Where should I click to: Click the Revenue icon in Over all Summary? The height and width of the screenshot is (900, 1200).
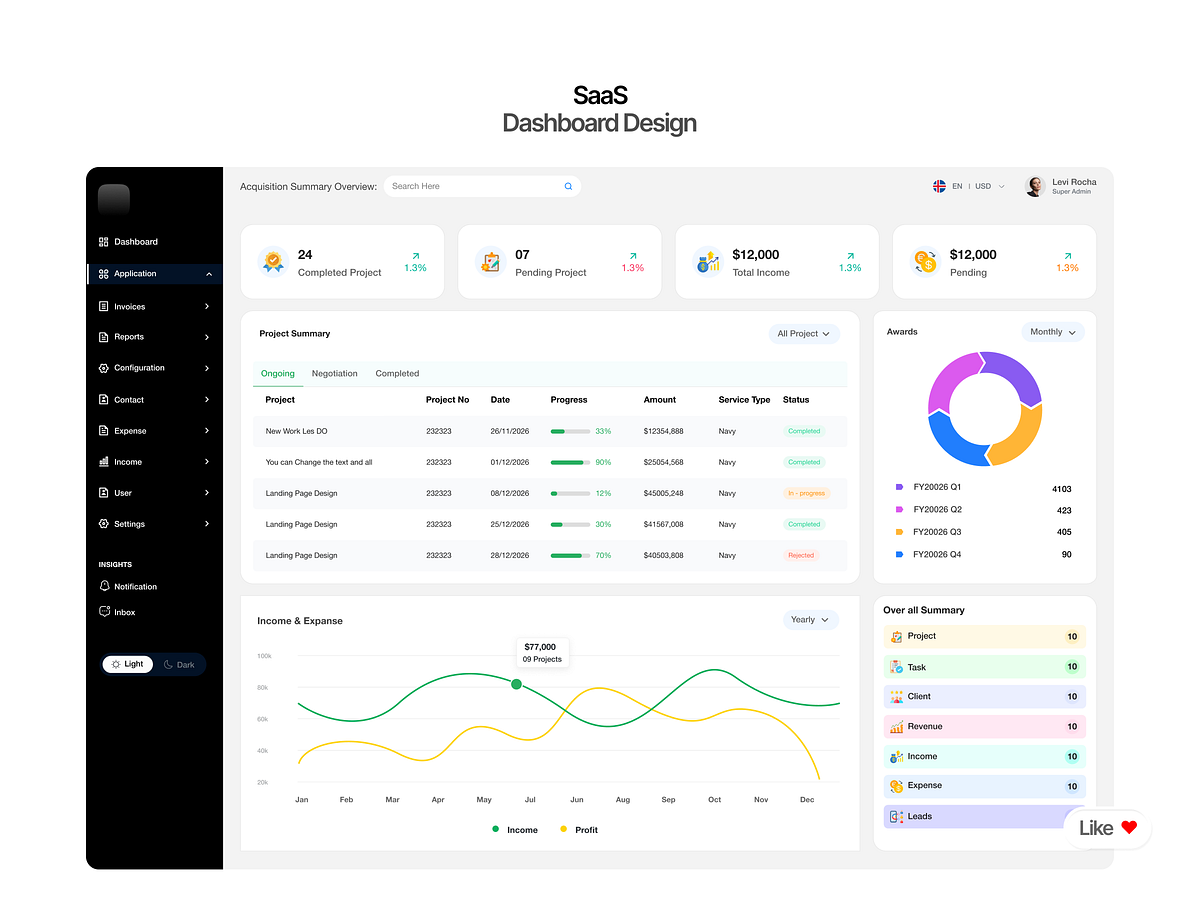896,726
